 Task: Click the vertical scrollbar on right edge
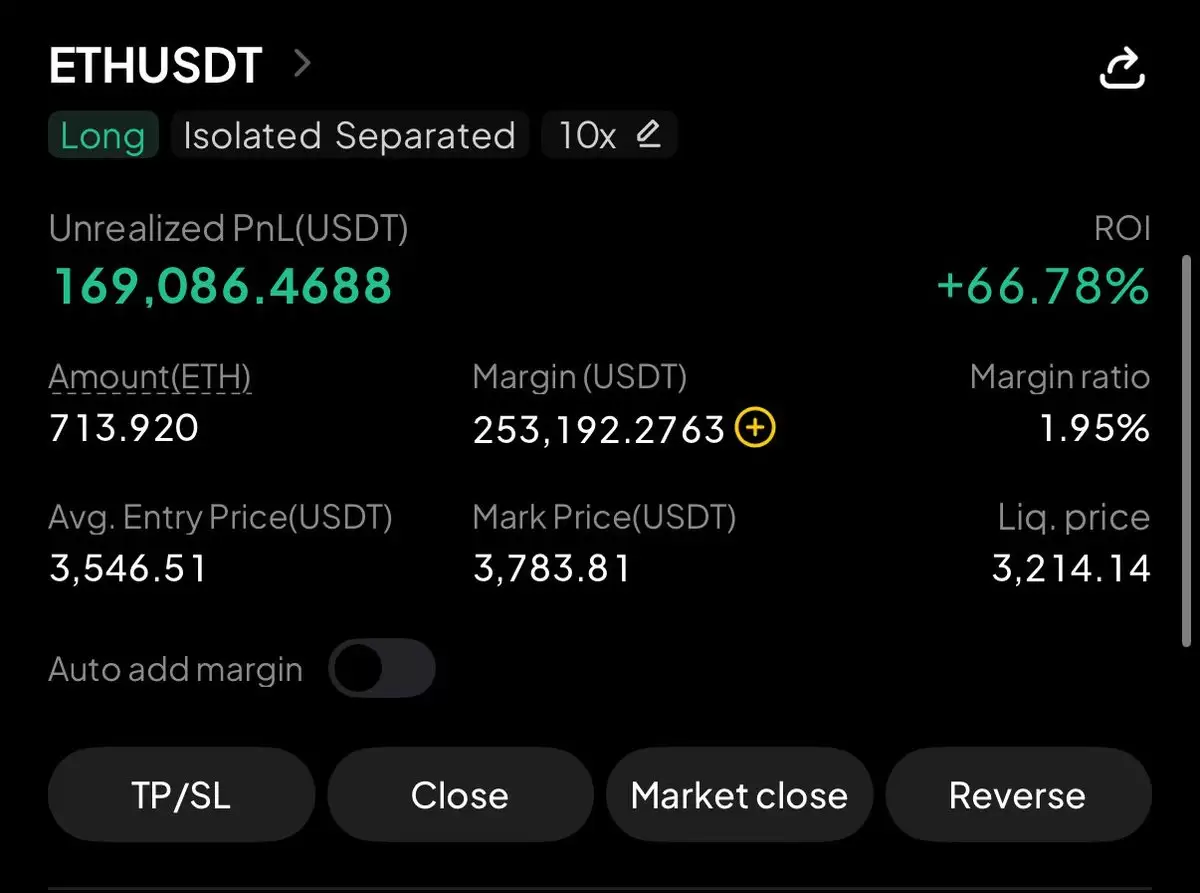point(1187,450)
